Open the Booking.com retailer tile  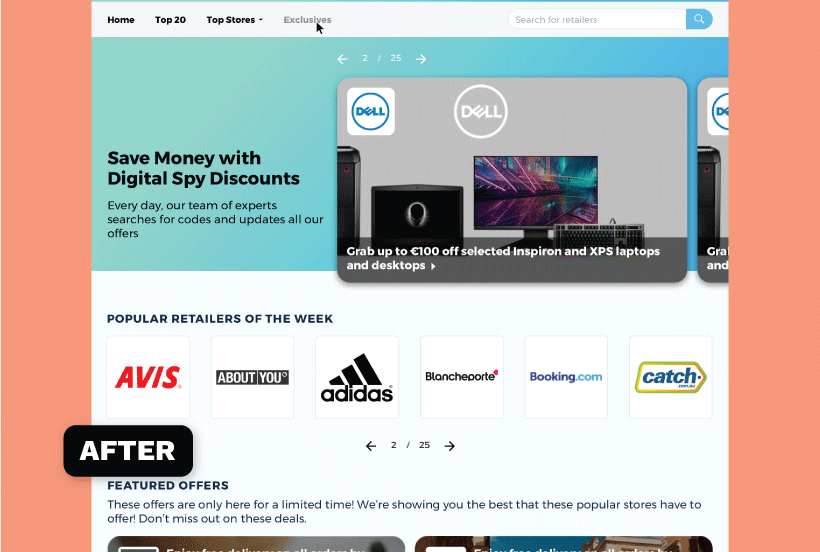coord(566,377)
